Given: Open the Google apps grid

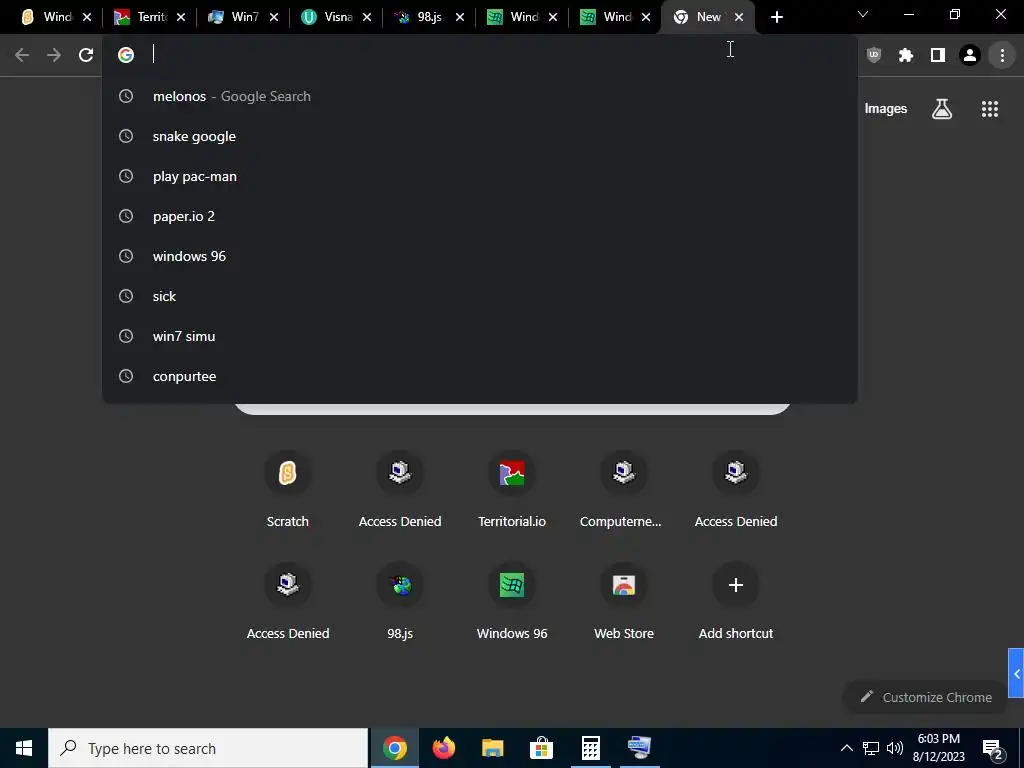Looking at the screenshot, I should [x=989, y=108].
